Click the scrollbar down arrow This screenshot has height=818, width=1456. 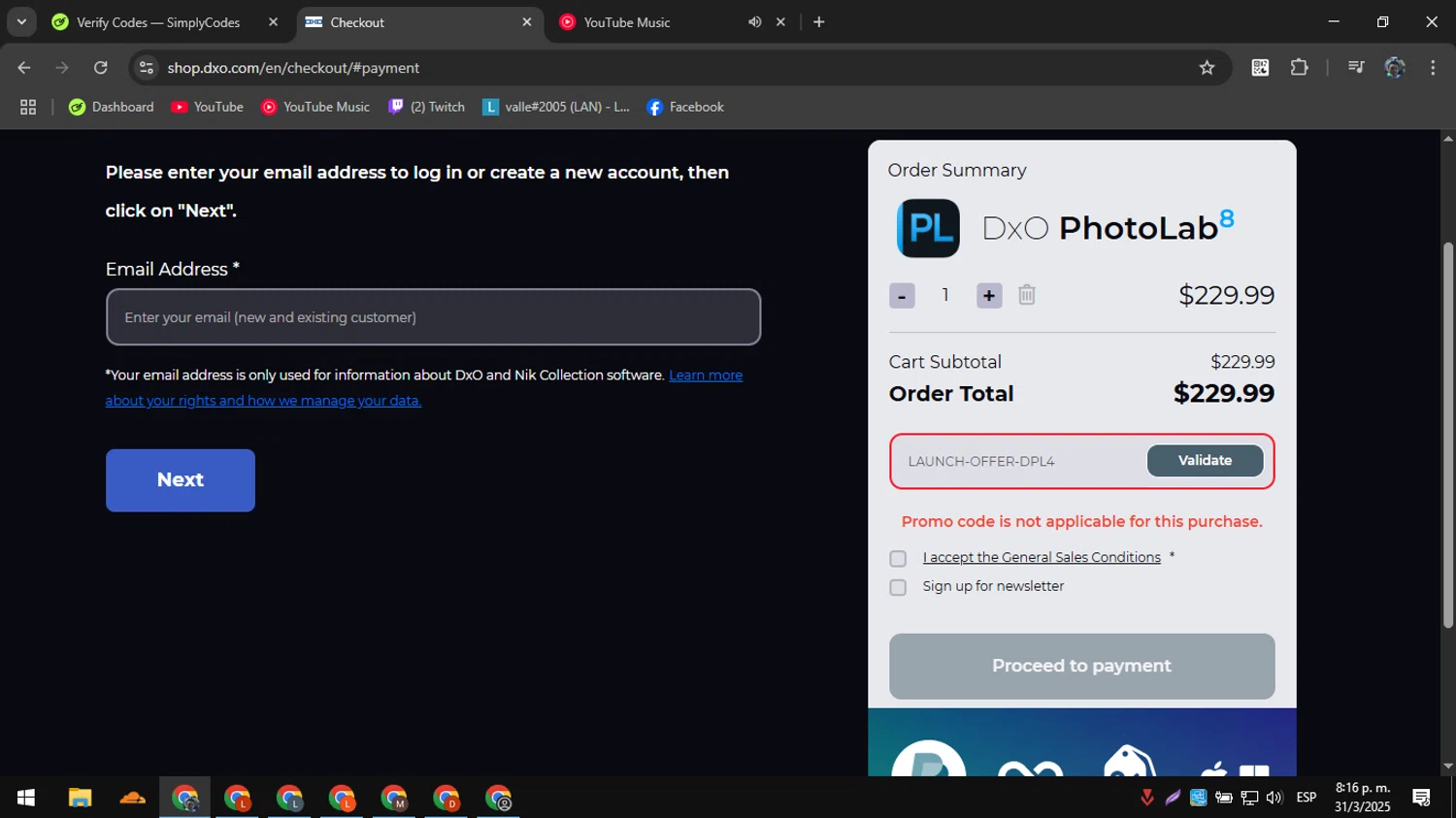click(x=1448, y=767)
